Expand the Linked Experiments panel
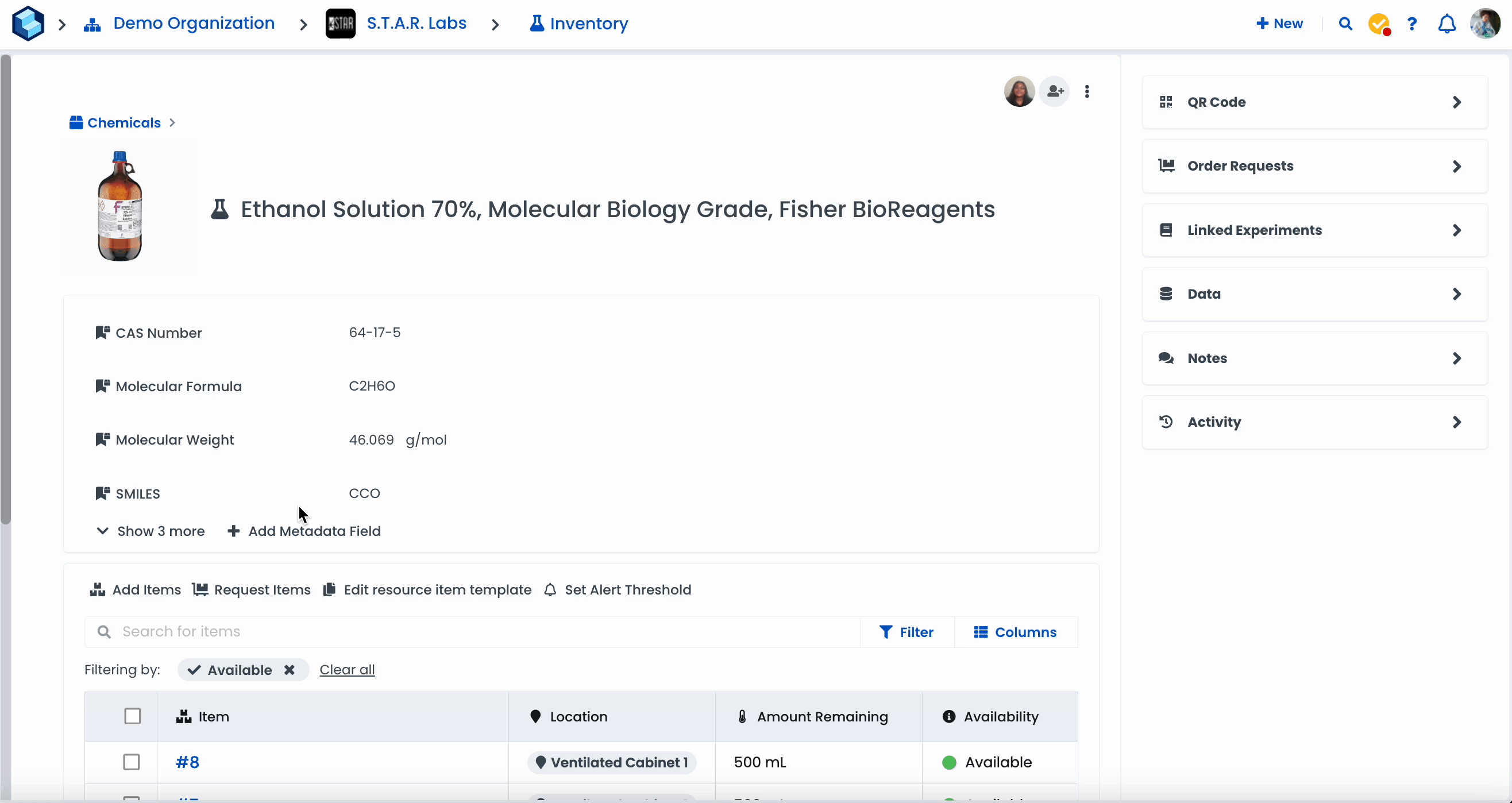Screen dimensions: 1512x803 1314,230
